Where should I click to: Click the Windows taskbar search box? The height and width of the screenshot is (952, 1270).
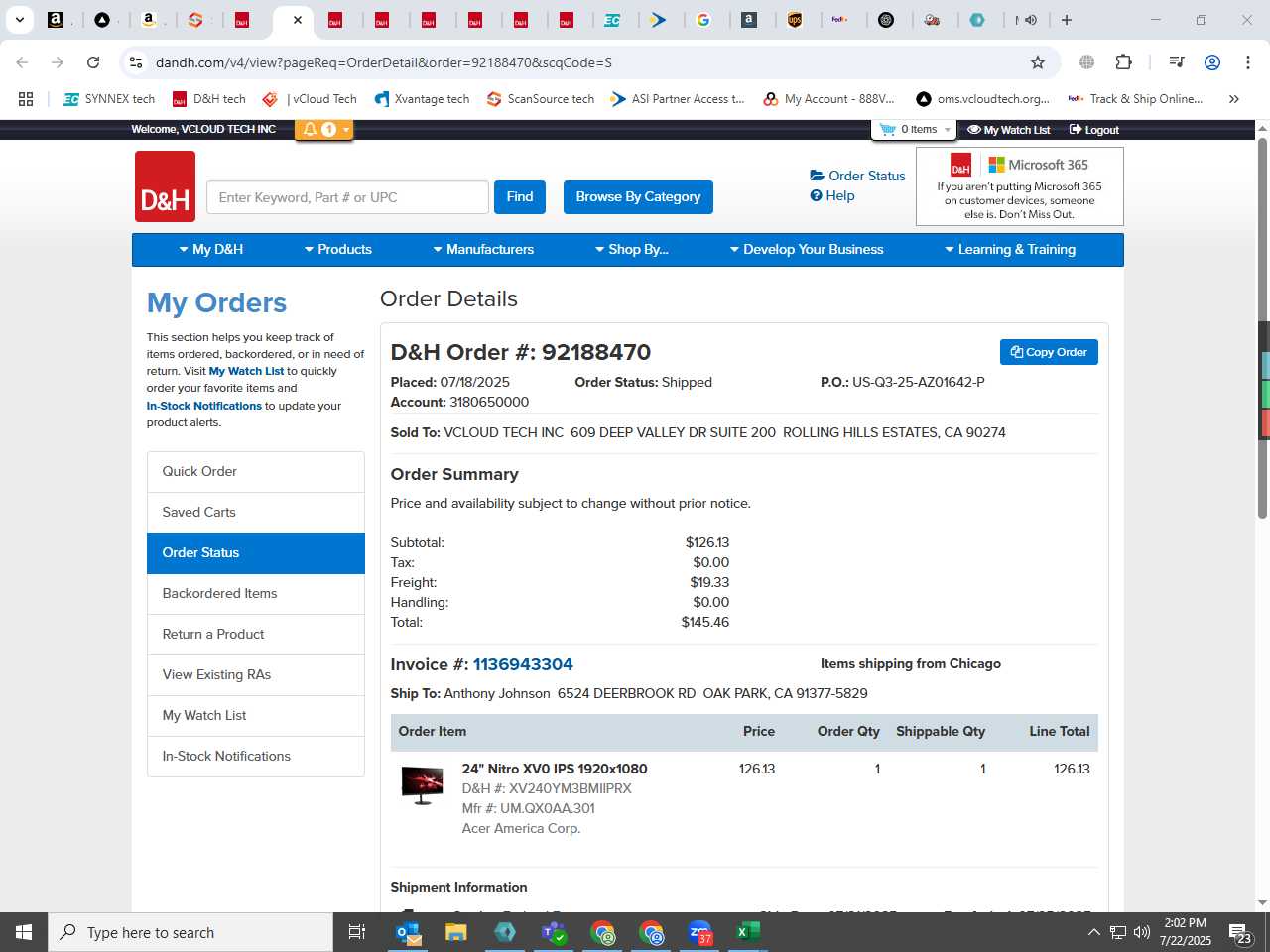pos(190,932)
